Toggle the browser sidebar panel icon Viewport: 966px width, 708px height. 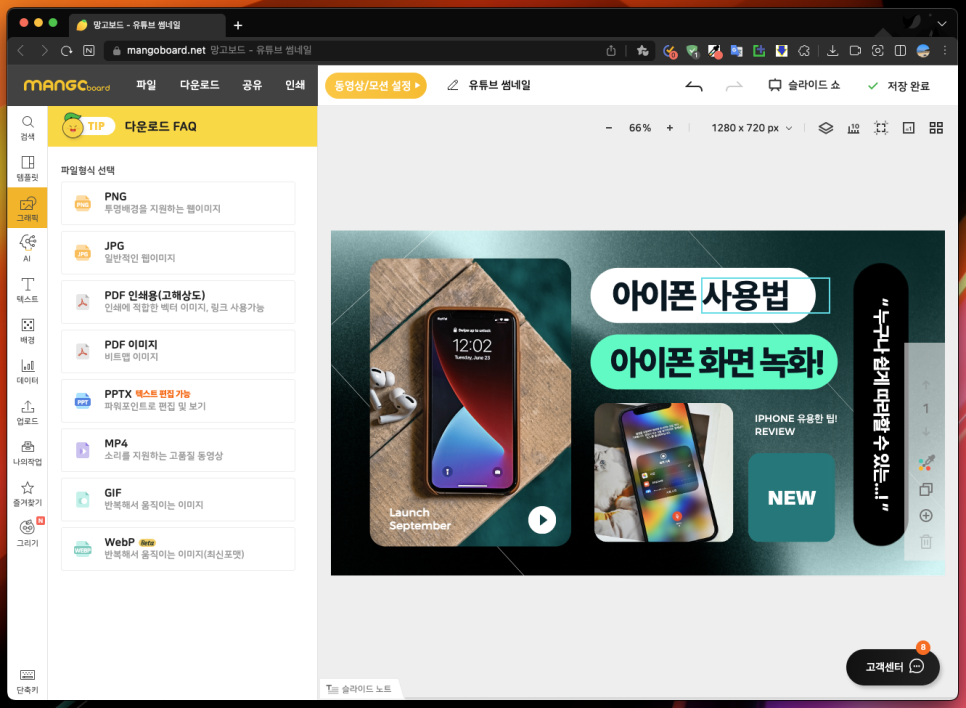(x=900, y=51)
